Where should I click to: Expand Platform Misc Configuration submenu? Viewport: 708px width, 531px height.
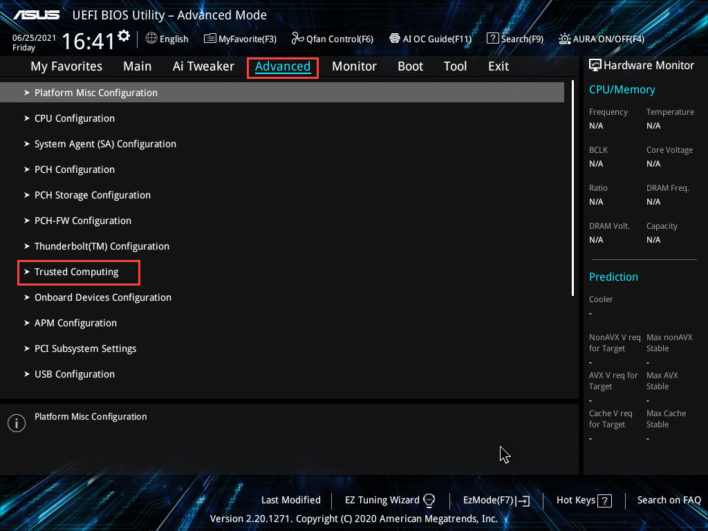[282, 93]
